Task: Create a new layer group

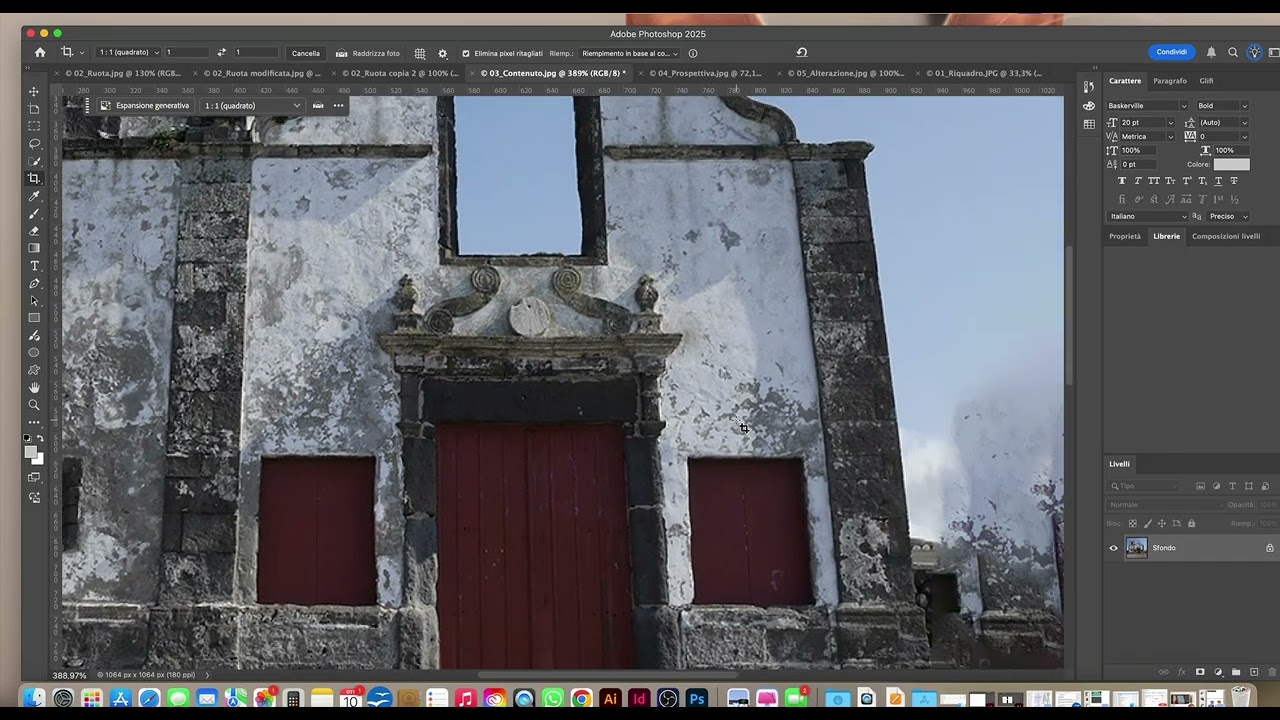Action: pos(1236,672)
